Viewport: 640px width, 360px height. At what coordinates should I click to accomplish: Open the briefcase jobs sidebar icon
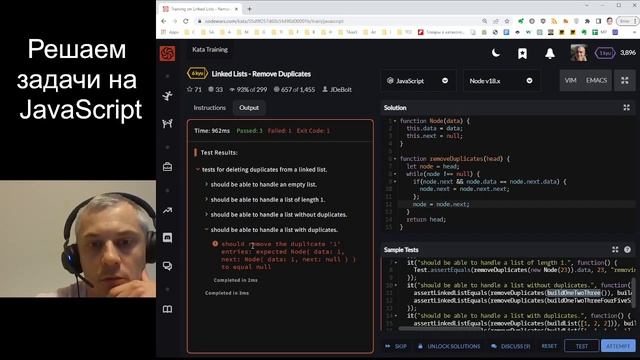point(167,167)
